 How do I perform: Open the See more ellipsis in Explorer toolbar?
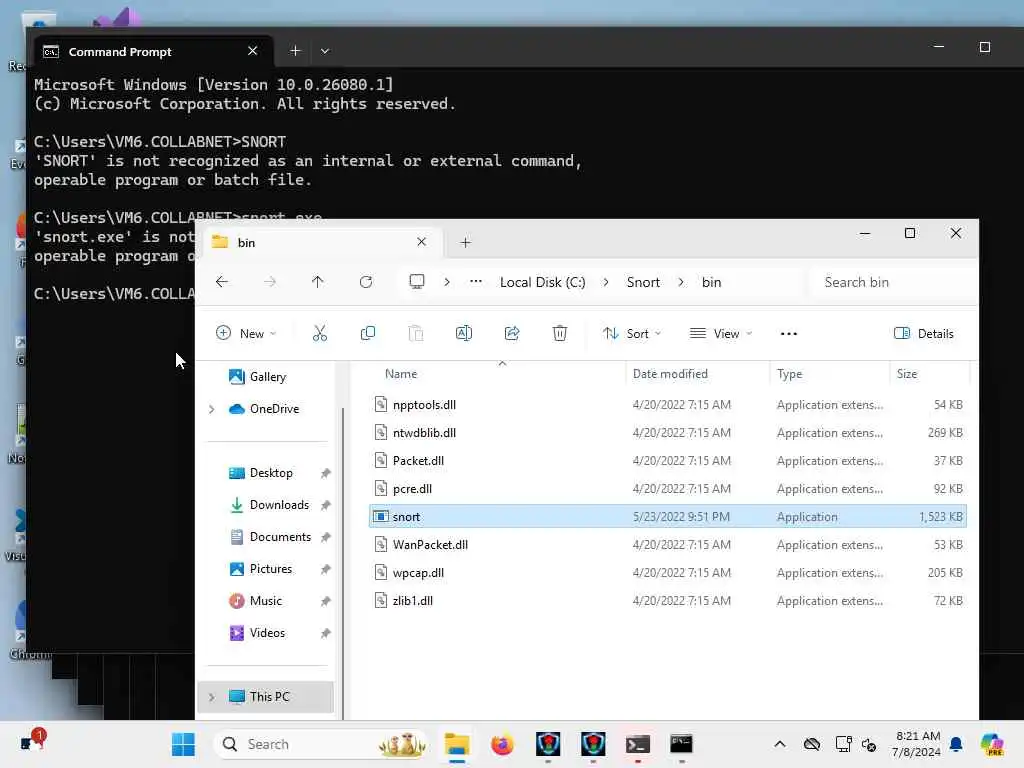789,334
